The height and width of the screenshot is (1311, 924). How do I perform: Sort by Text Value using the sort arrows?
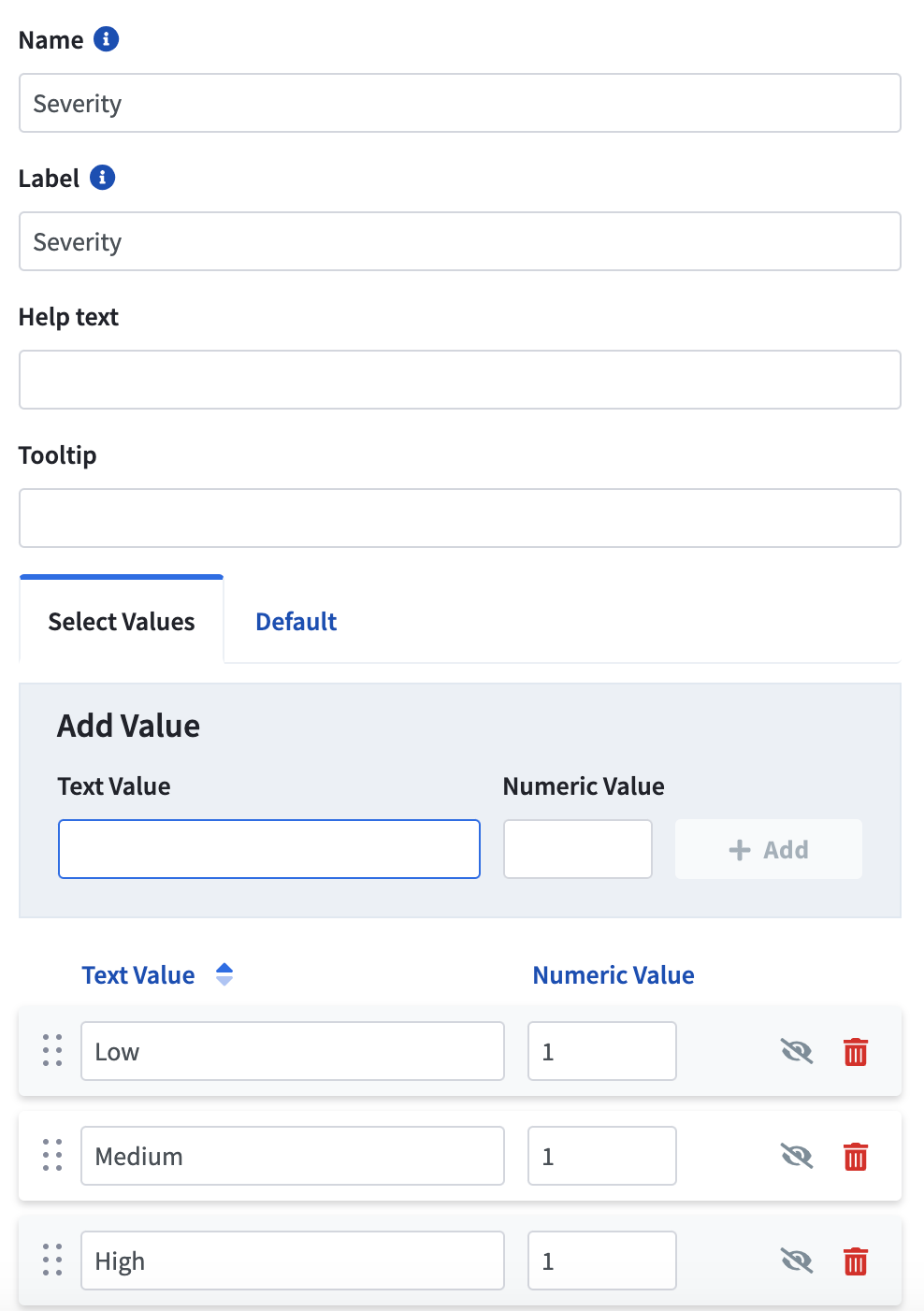[x=224, y=974]
